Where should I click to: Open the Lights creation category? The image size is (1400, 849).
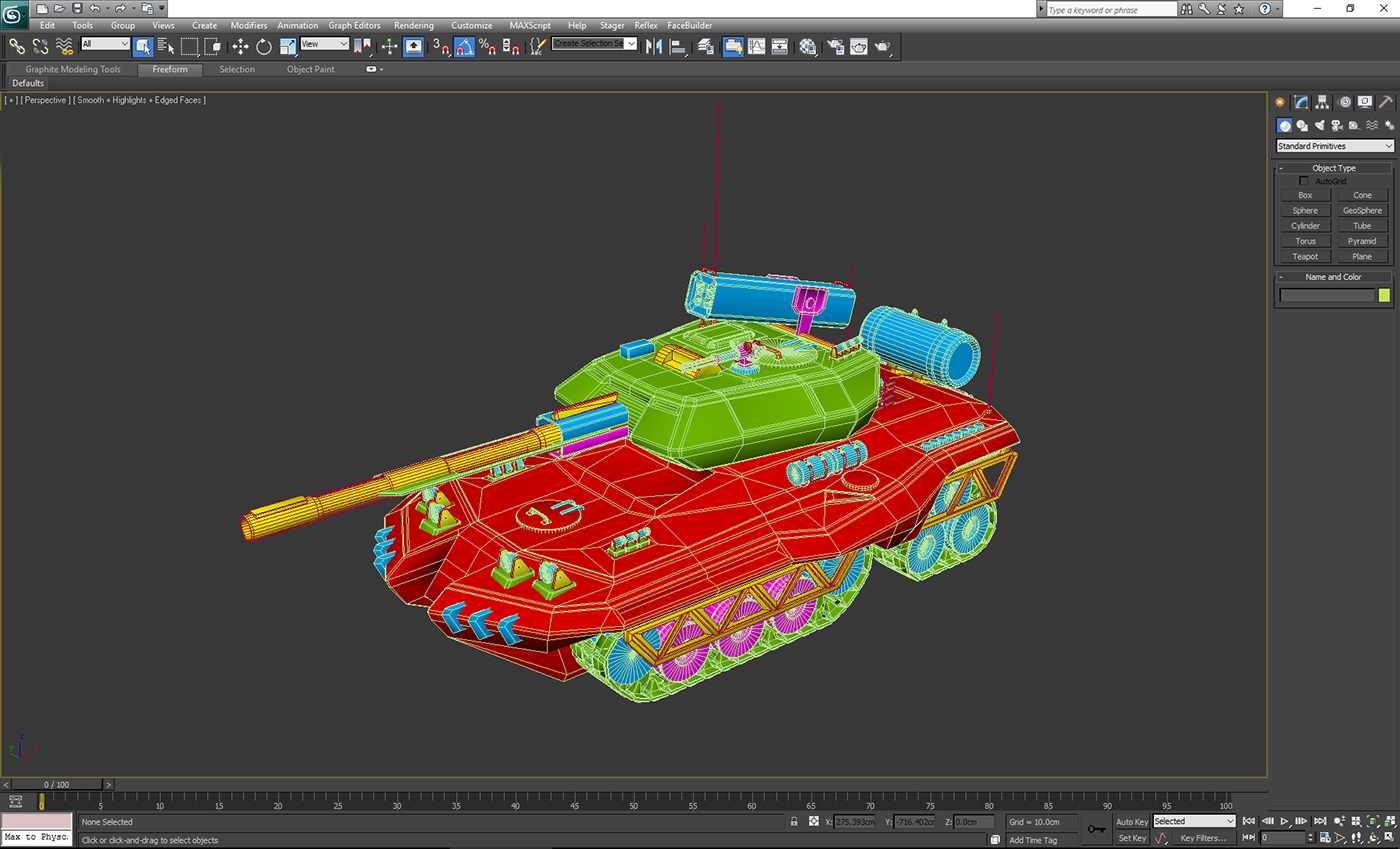point(1319,125)
